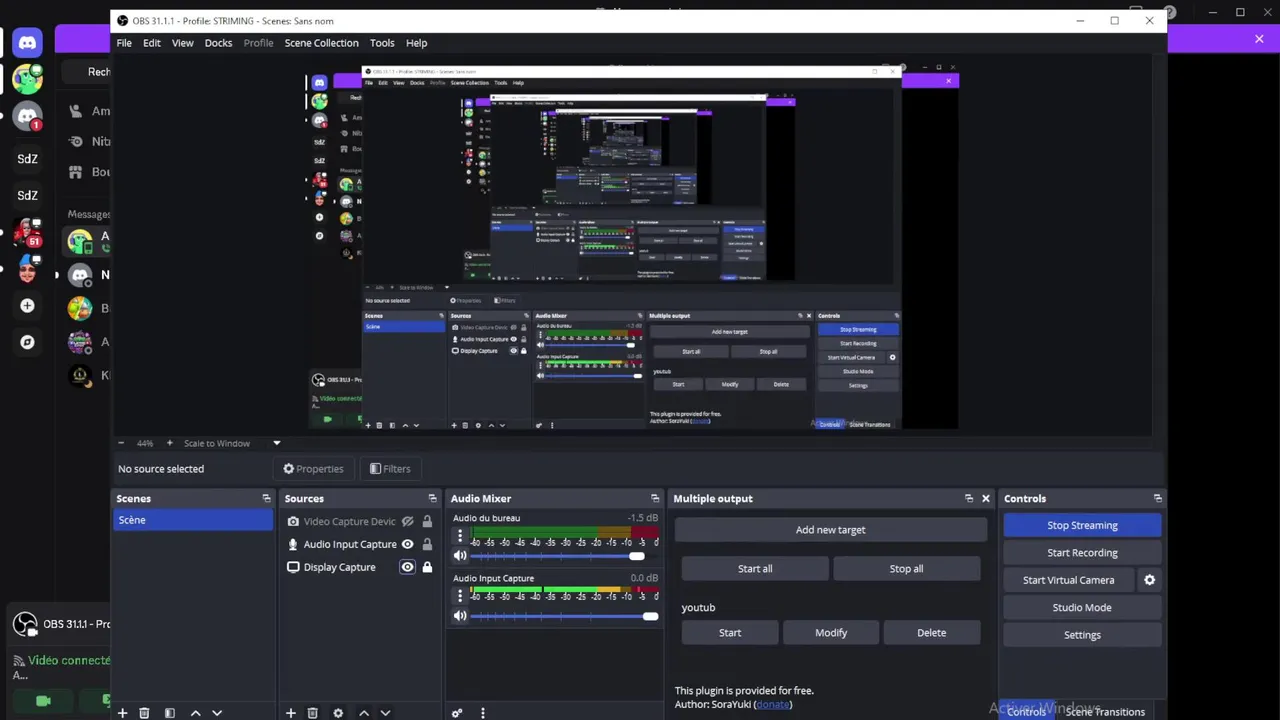The image size is (1280, 720).
Task: Pop out the Scenes dock
Action: click(266, 498)
